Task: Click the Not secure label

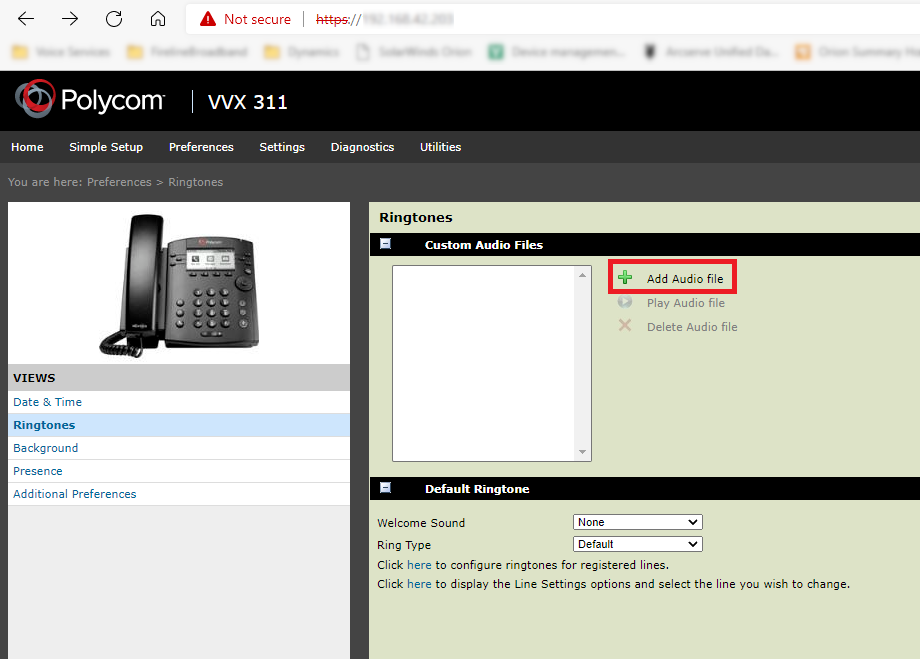Action: click(257, 19)
